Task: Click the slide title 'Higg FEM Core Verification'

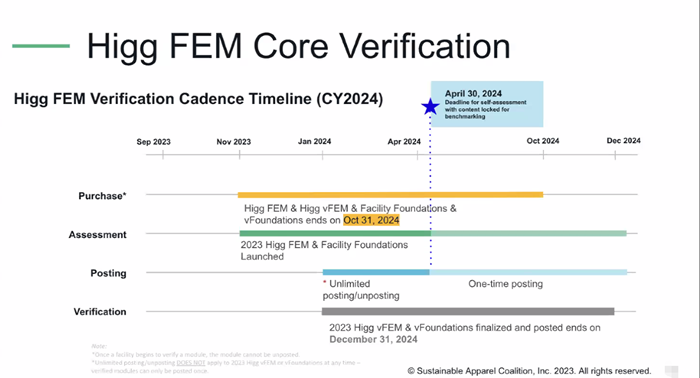Action: tap(298, 46)
